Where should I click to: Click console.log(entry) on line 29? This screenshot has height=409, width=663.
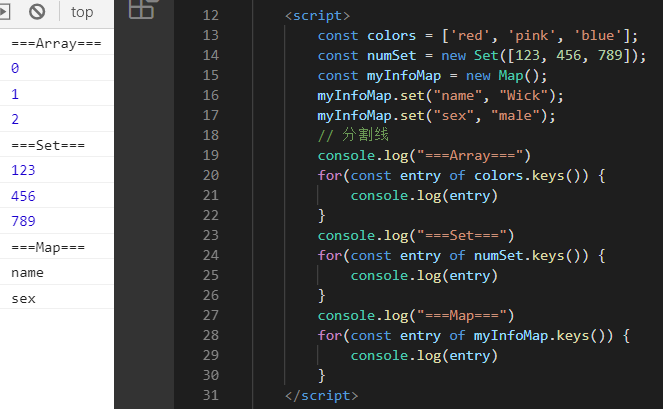425,355
